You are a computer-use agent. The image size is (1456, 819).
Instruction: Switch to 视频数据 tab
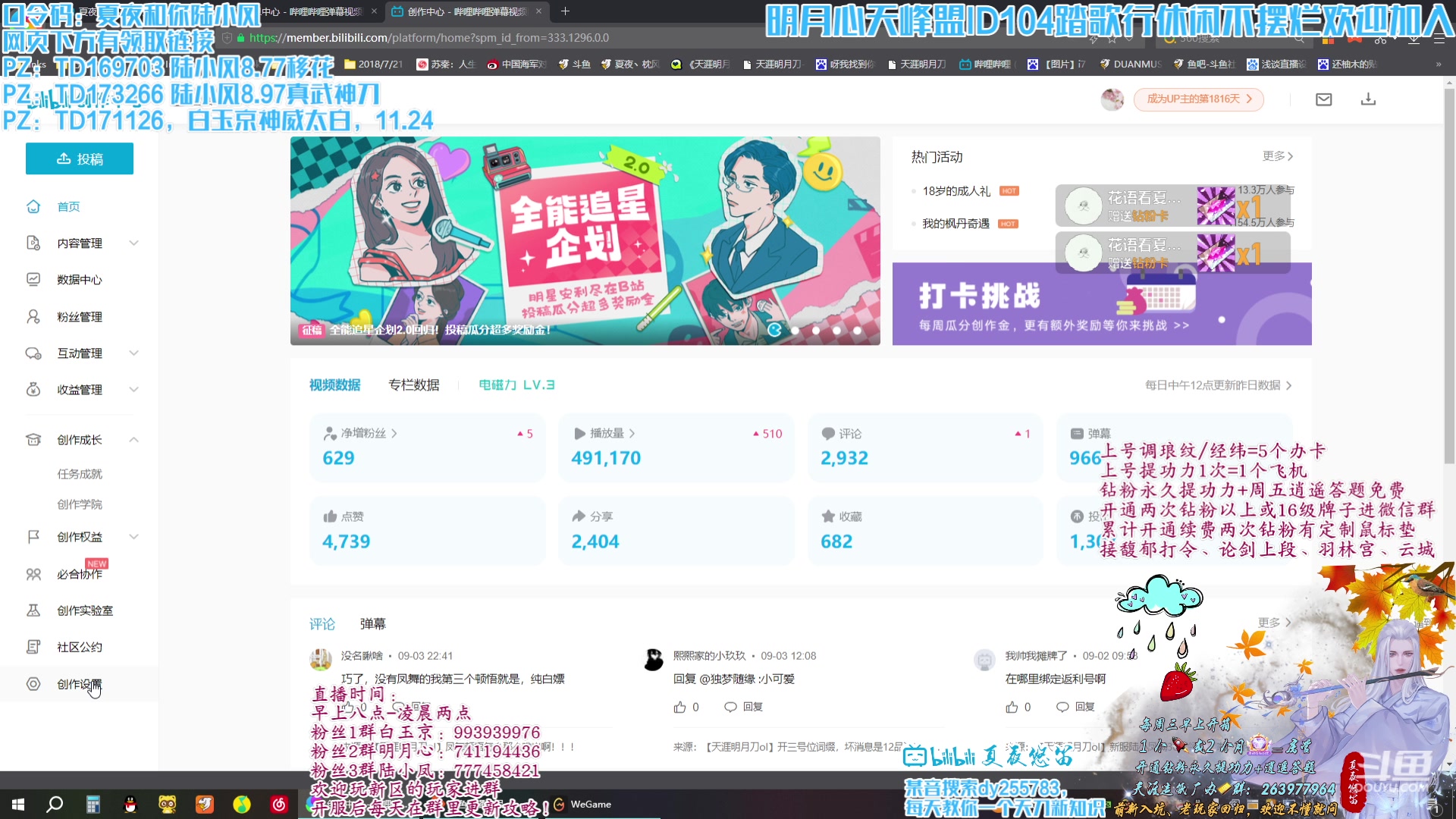(x=334, y=384)
